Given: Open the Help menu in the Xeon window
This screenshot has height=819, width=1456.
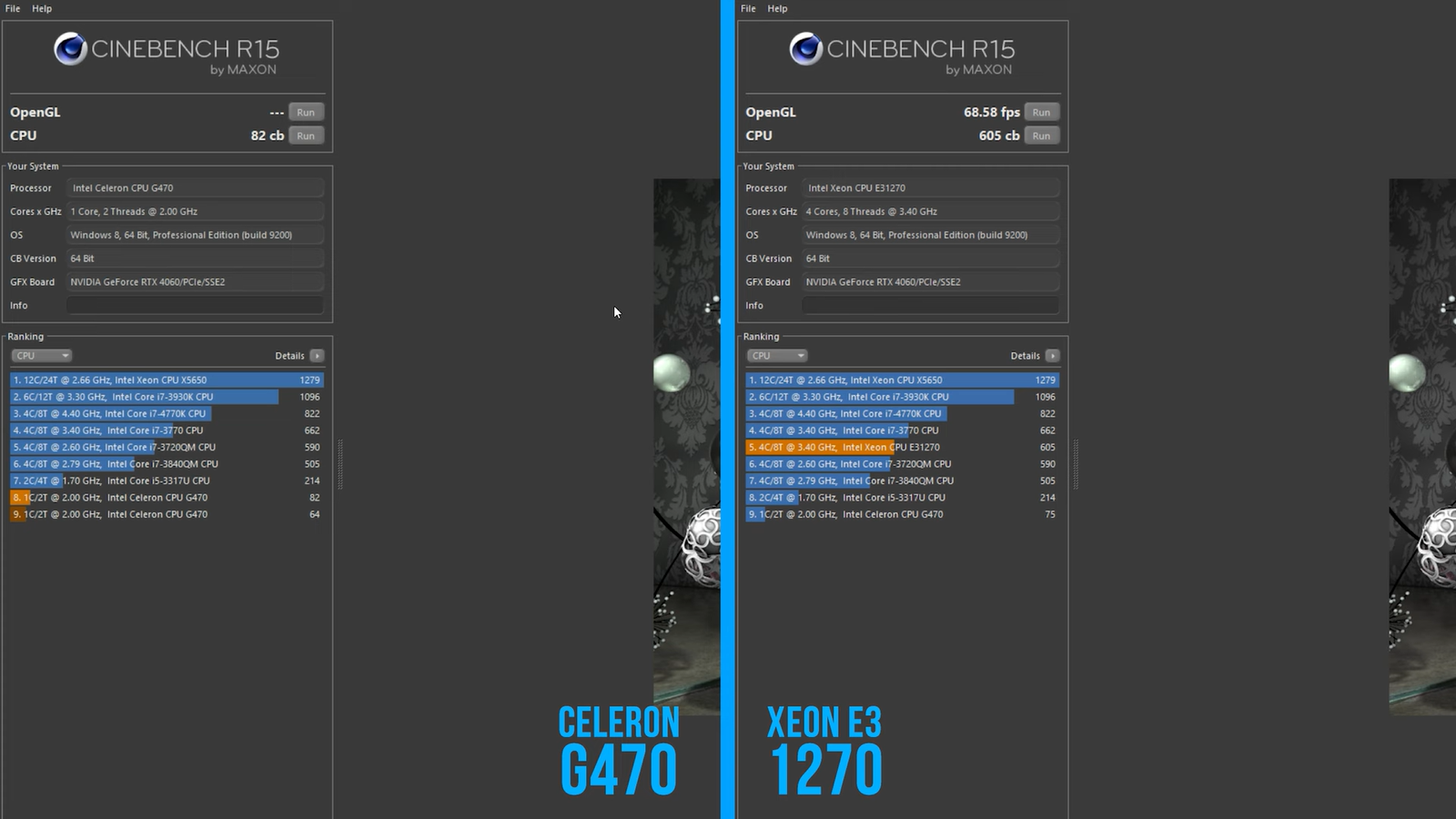Looking at the screenshot, I should pos(777,8).
